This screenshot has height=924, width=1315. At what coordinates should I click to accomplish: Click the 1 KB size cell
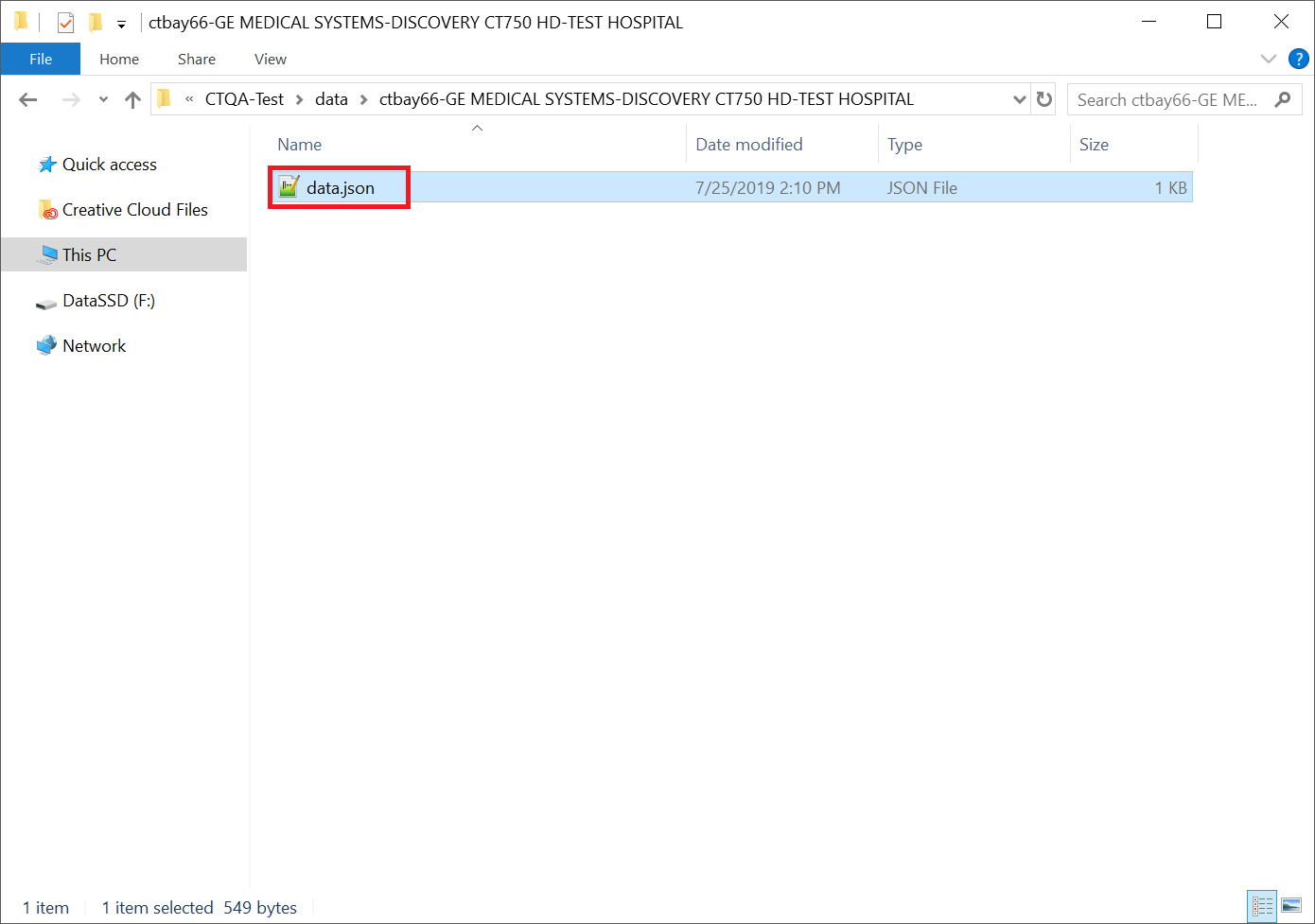[1170, 188]
